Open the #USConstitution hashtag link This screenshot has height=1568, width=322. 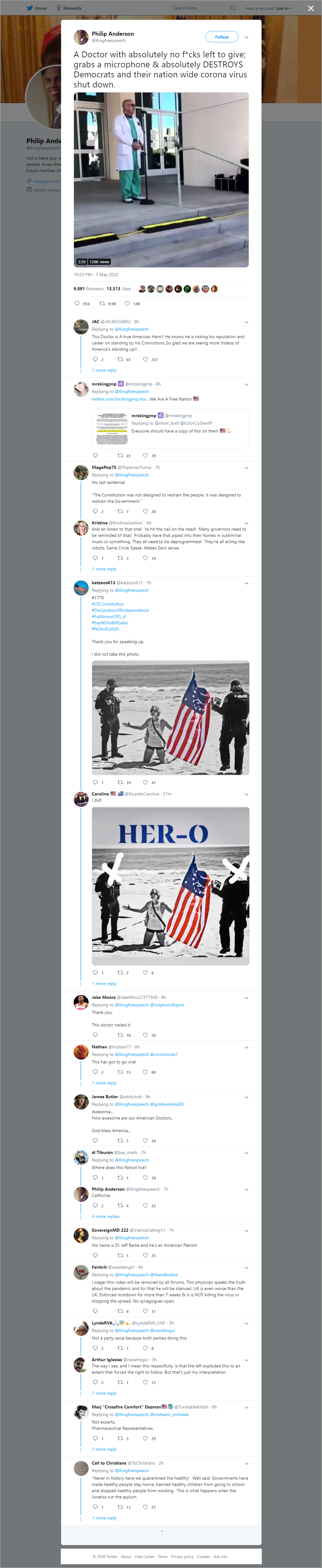(108, 605)
